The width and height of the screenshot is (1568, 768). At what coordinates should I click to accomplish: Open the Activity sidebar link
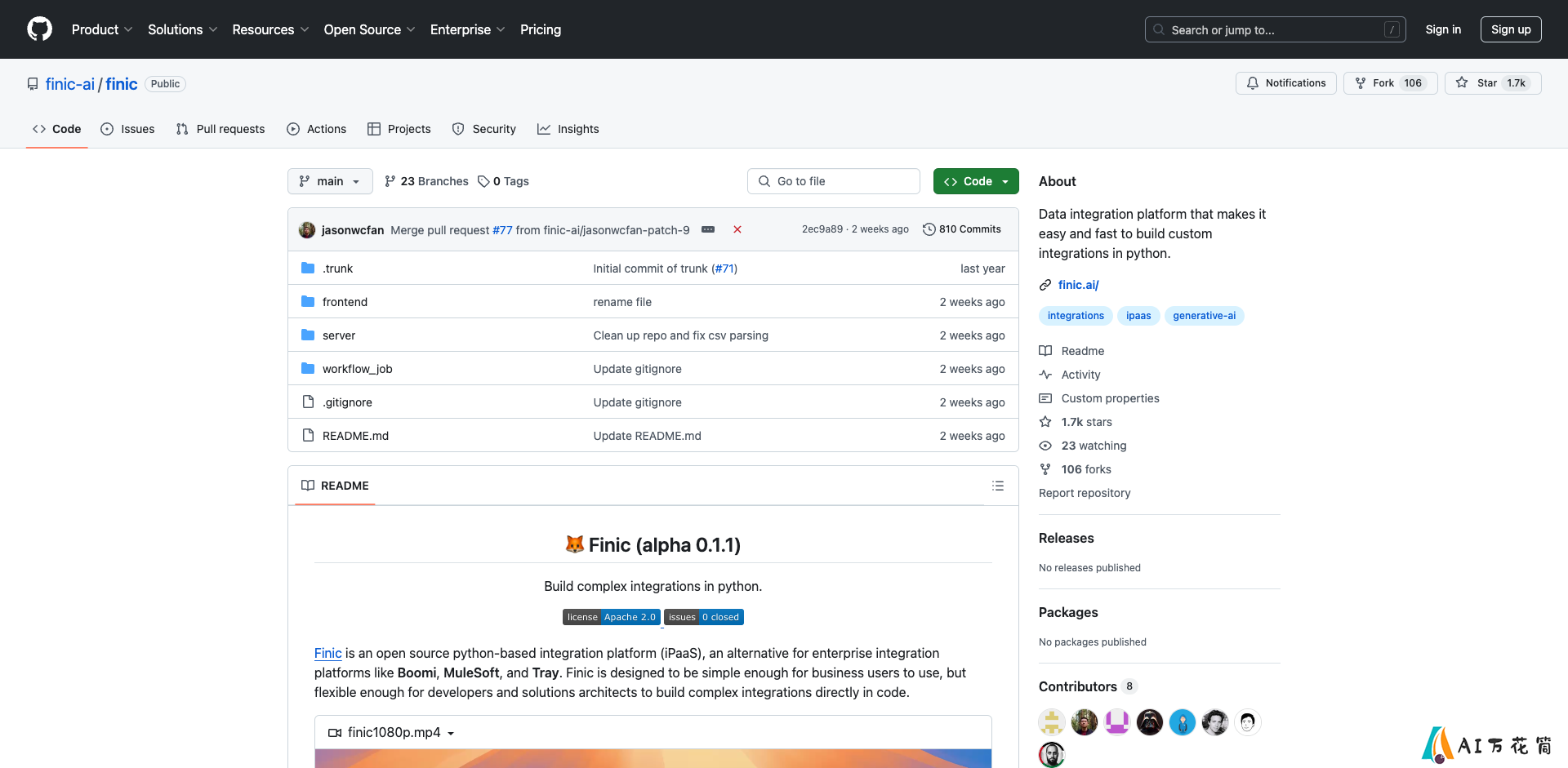1070,375
